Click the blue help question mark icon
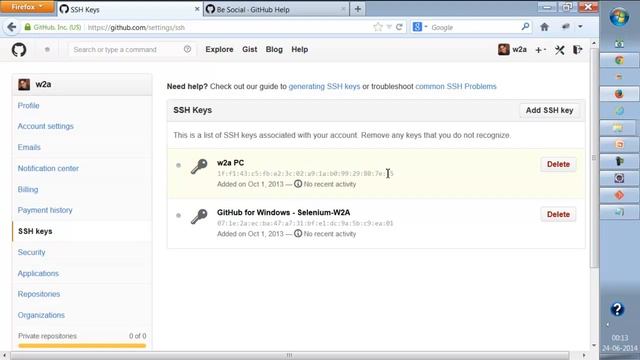The image size is (640, 360). tap(617, 309)
